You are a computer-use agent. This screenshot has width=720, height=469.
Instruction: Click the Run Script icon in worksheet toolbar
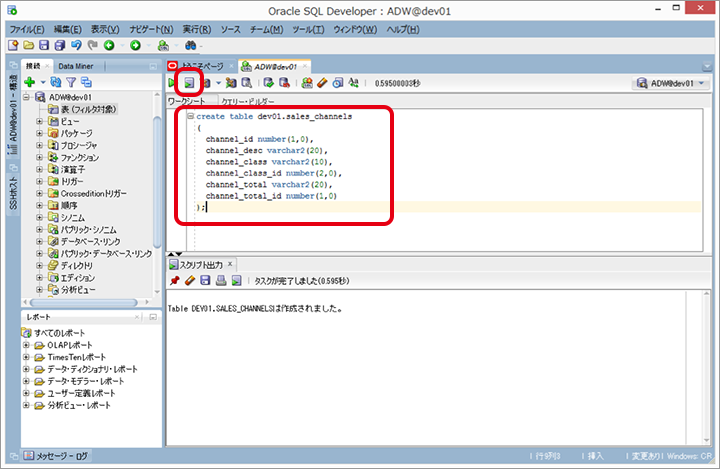point(189,82)
